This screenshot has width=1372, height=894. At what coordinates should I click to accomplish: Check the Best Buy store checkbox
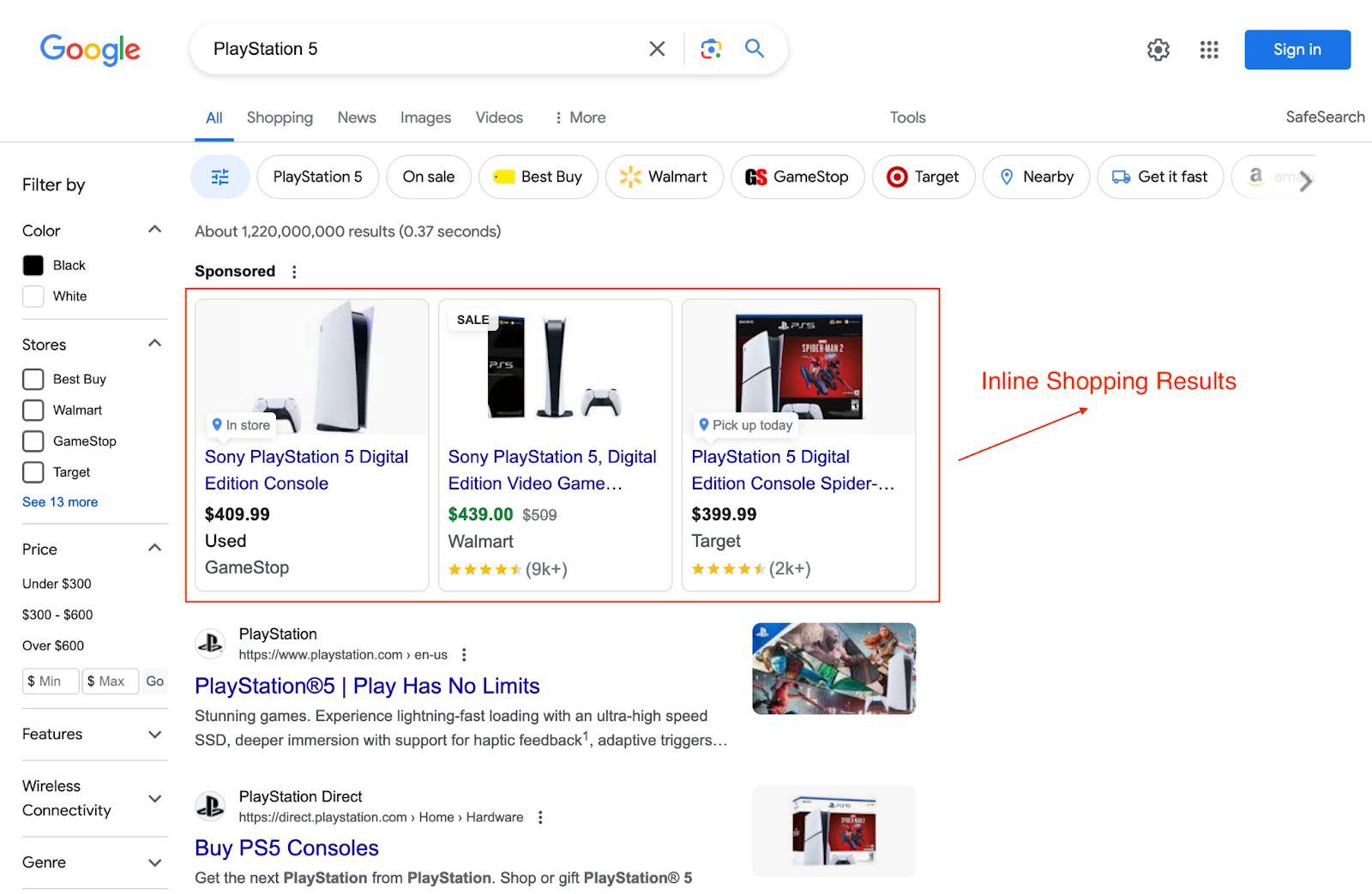click(33, 380)
